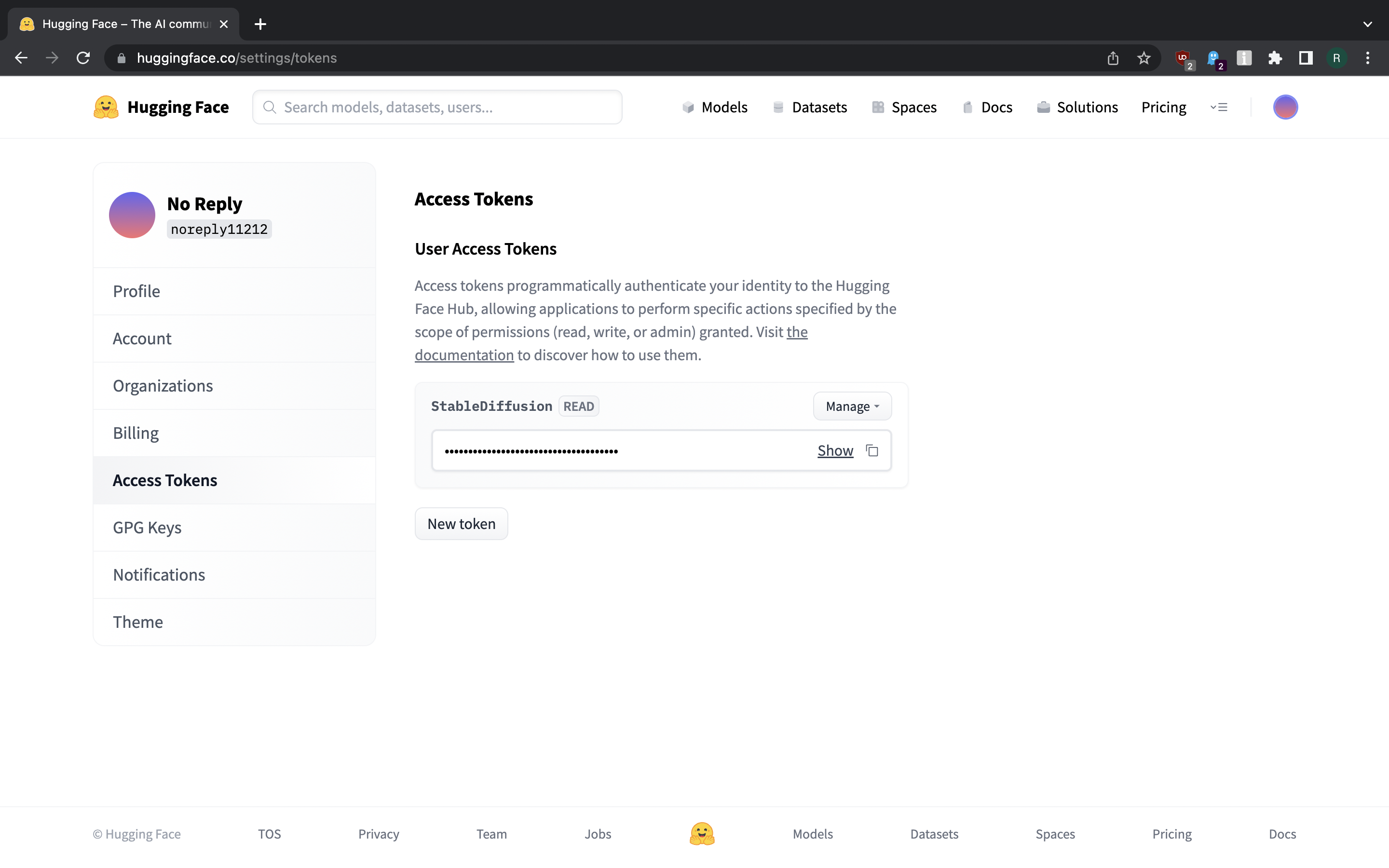Open GPG Keys settings in sidebar
This screenshot has height=868, width=1389.
click(234, 528)
